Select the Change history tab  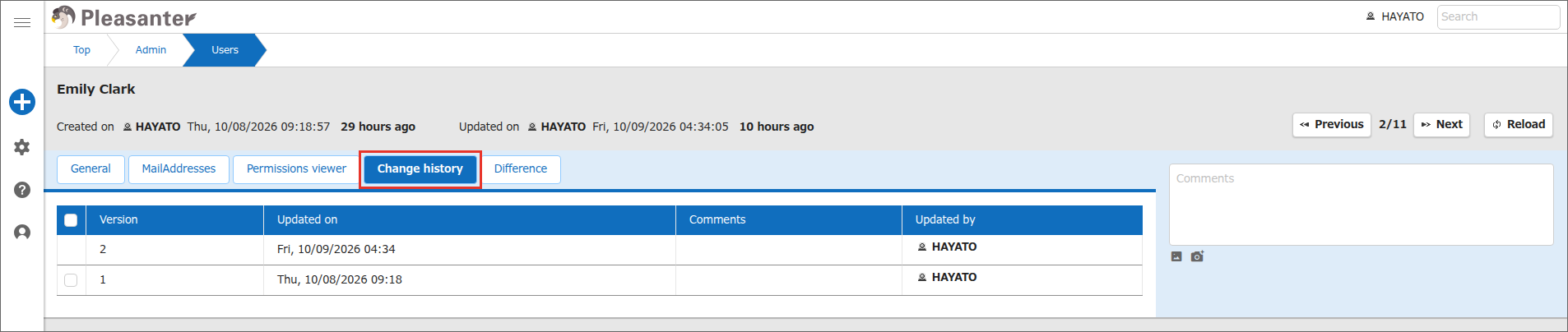pos(420,169)
